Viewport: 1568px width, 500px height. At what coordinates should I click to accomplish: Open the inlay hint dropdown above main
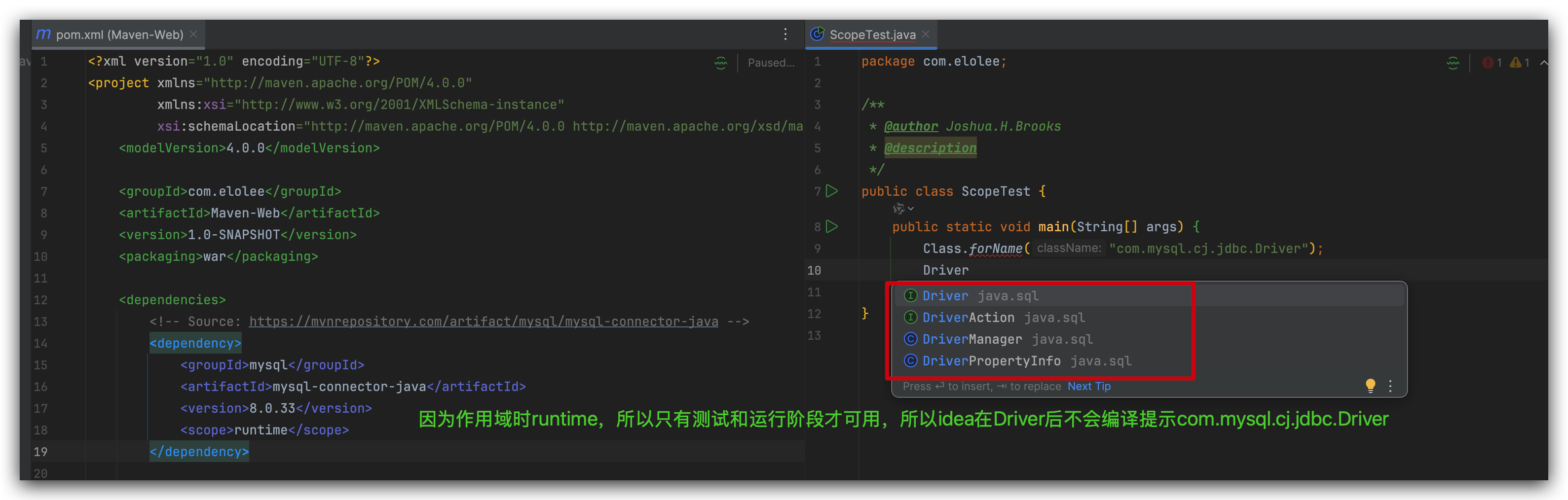(903, 209)
